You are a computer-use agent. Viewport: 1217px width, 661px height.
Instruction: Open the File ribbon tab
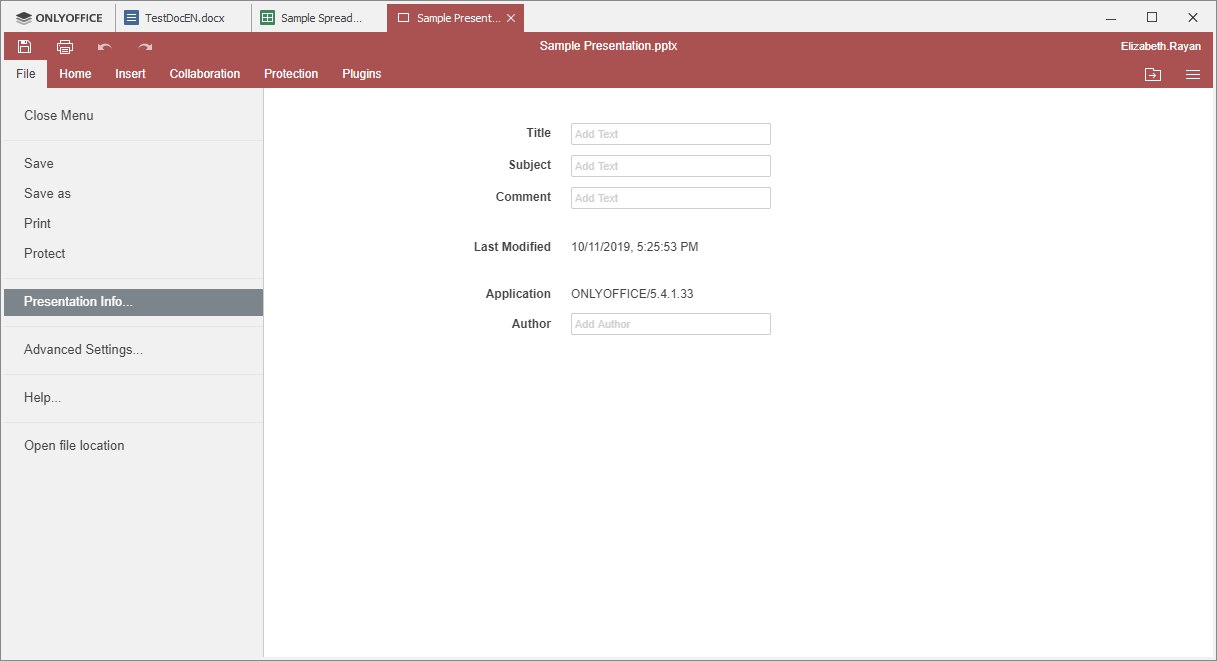tap(26, 74)
